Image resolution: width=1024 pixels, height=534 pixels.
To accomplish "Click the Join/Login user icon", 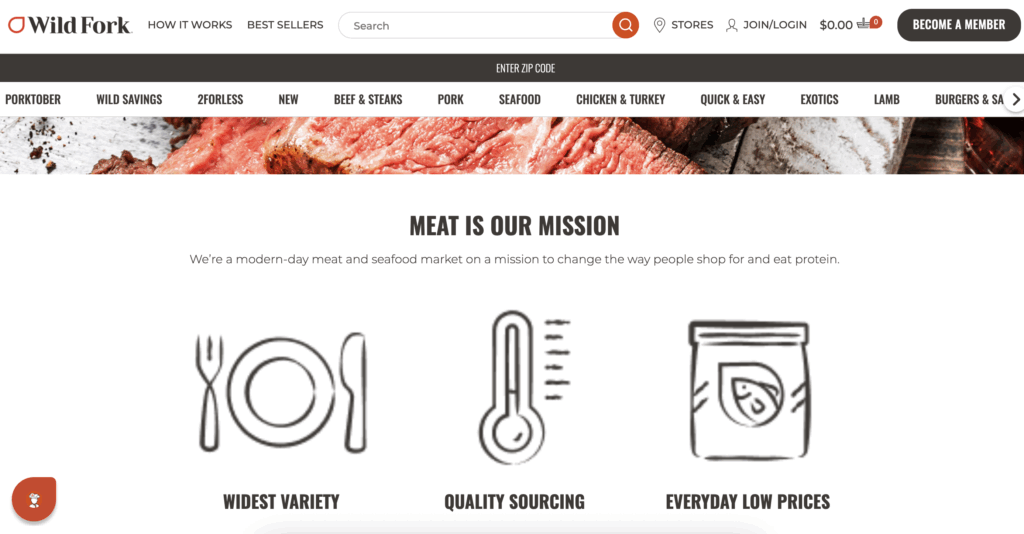I will point(731,25).
